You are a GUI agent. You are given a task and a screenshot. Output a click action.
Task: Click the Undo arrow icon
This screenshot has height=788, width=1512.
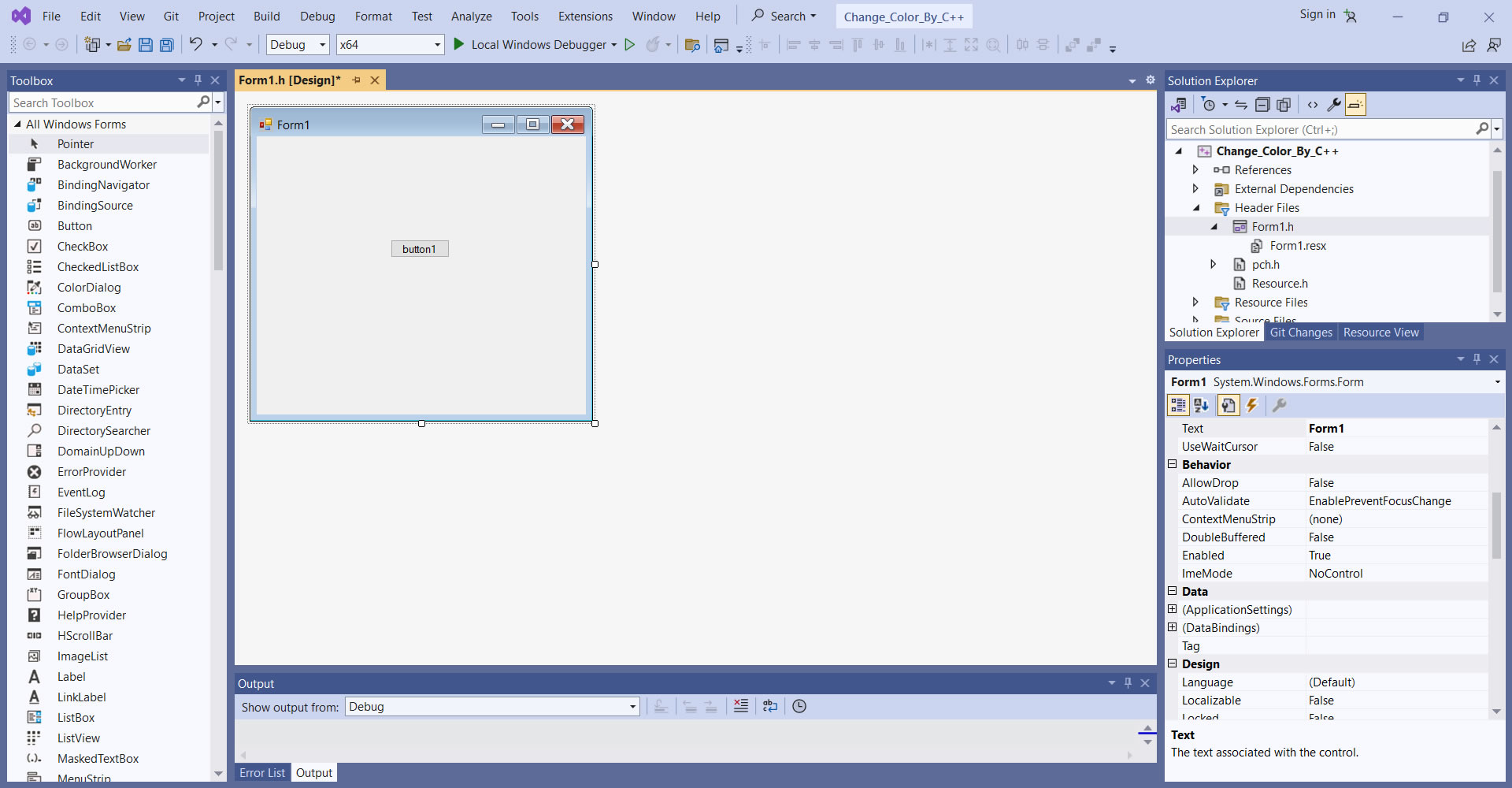tap(195, 45)
